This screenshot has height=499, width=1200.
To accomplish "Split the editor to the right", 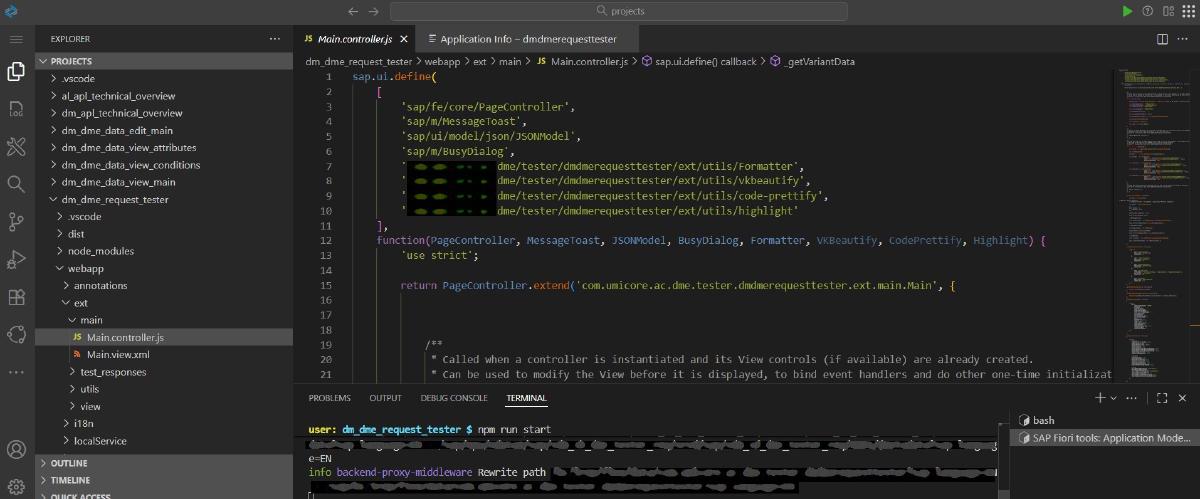I will (1162, 39).
